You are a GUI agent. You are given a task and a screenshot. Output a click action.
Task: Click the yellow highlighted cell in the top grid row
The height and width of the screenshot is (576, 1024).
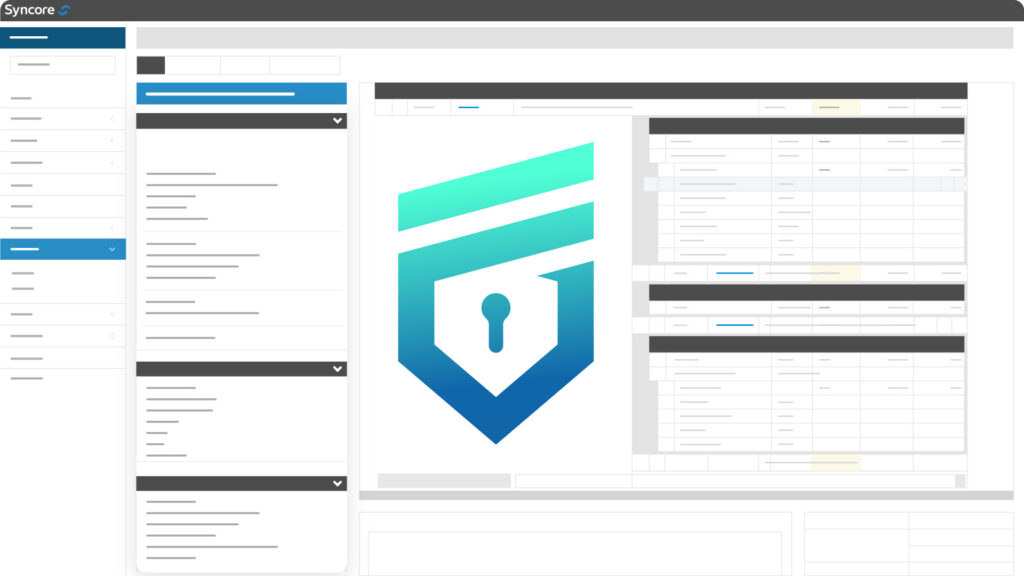(x=835, y=107)
